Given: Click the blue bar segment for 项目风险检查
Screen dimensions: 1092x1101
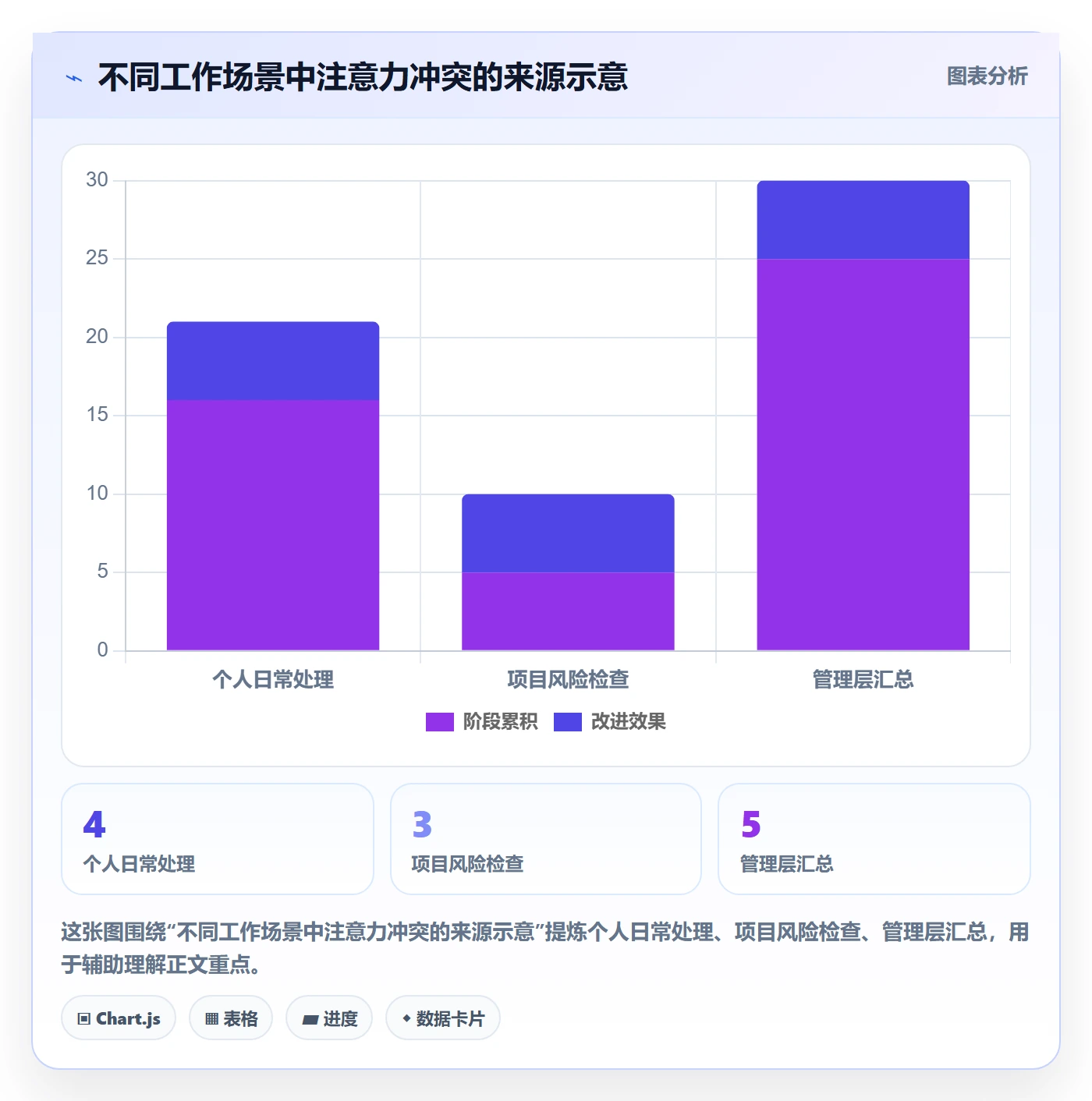Looking at the screenshot, I should (568, 533).
